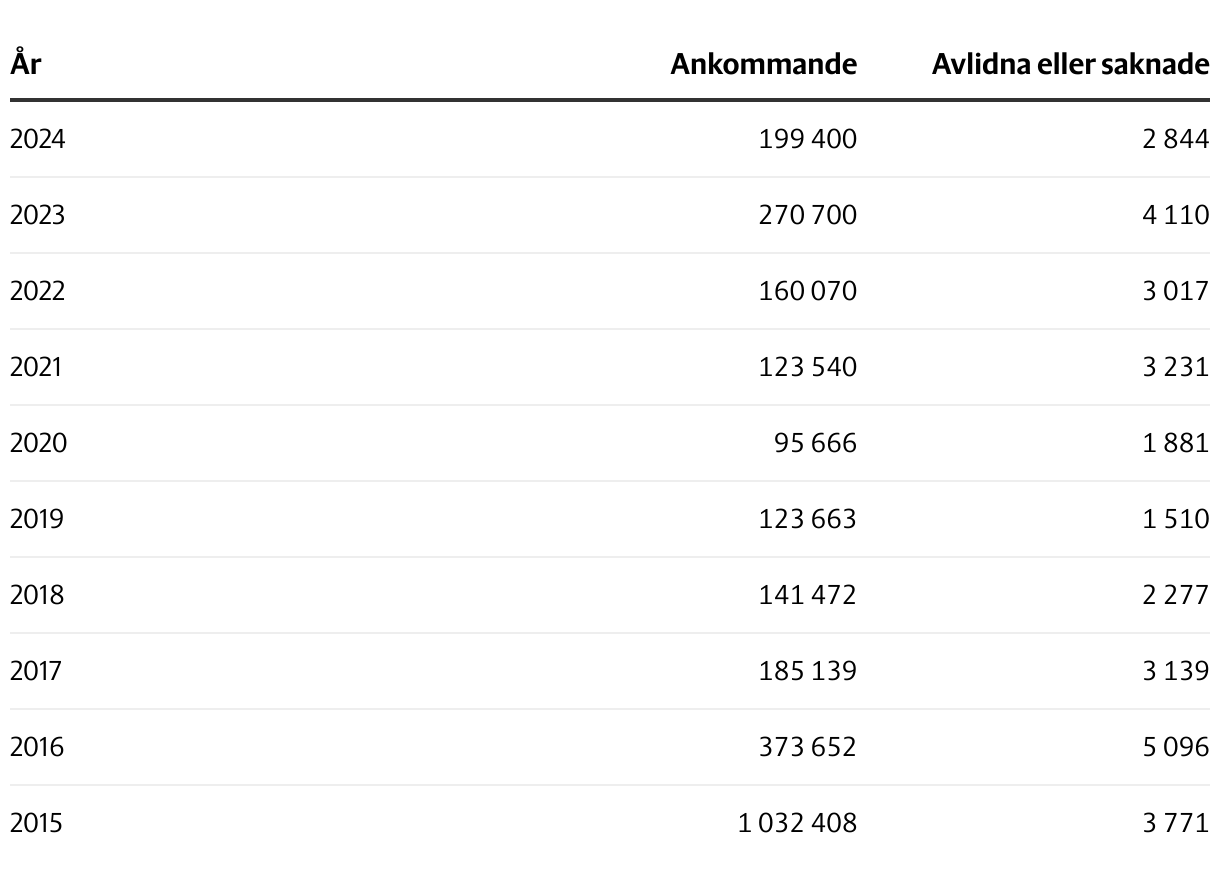Click the Ankommande column header
The width and height of the screenshot is (1220, 870).
pyautogui.click(x=763, y=64)
